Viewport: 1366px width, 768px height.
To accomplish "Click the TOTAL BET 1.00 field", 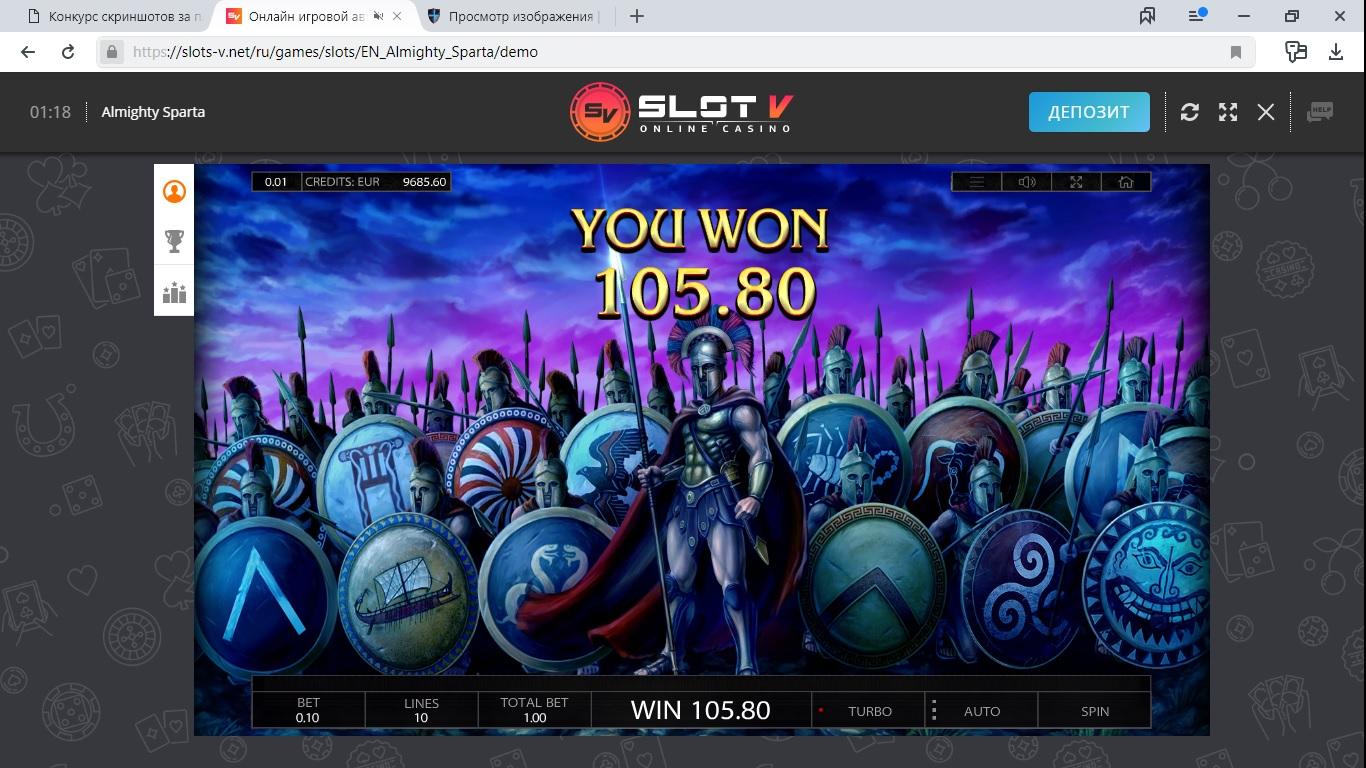I will coord(534,710).
